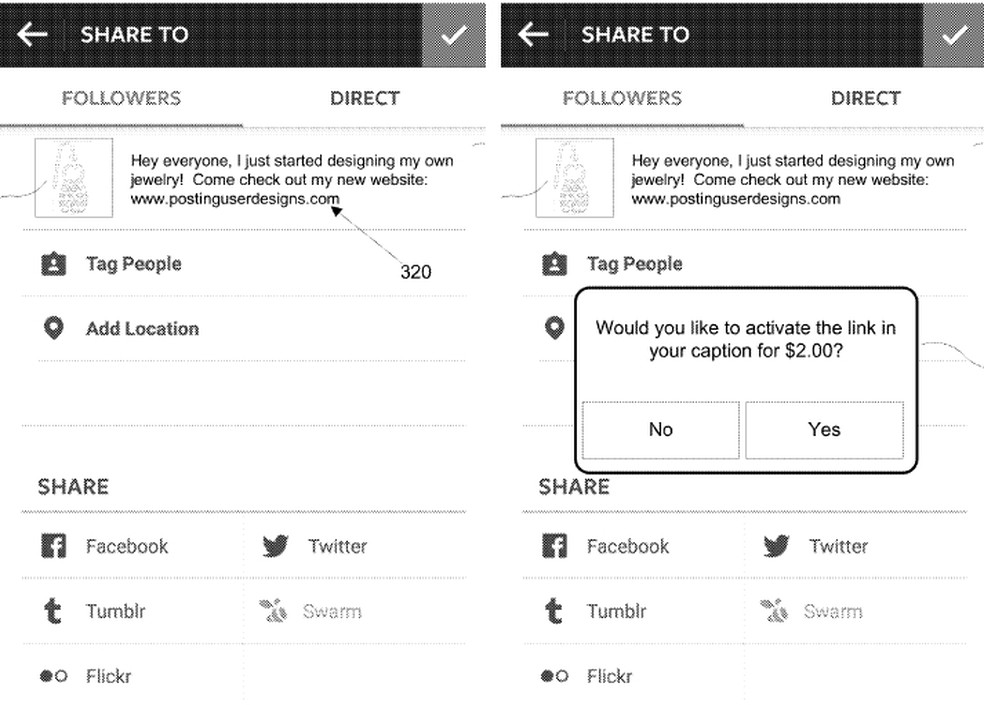Switch to DIRECT tab in left screen
The width and height of the screenshot is (984, 705).
(365, 99)
